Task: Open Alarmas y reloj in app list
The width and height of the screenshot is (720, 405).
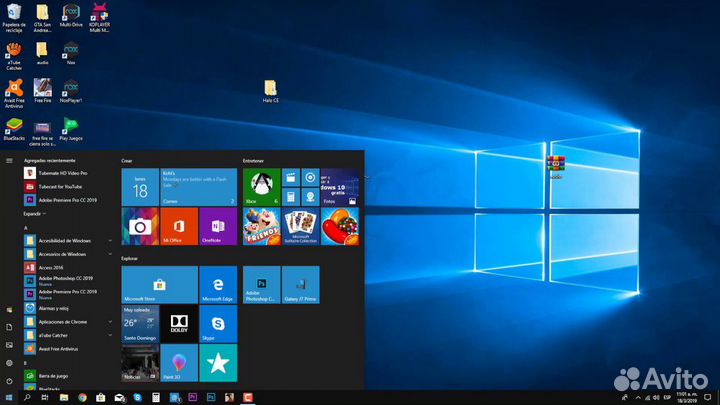Action: tap(68, 308)
